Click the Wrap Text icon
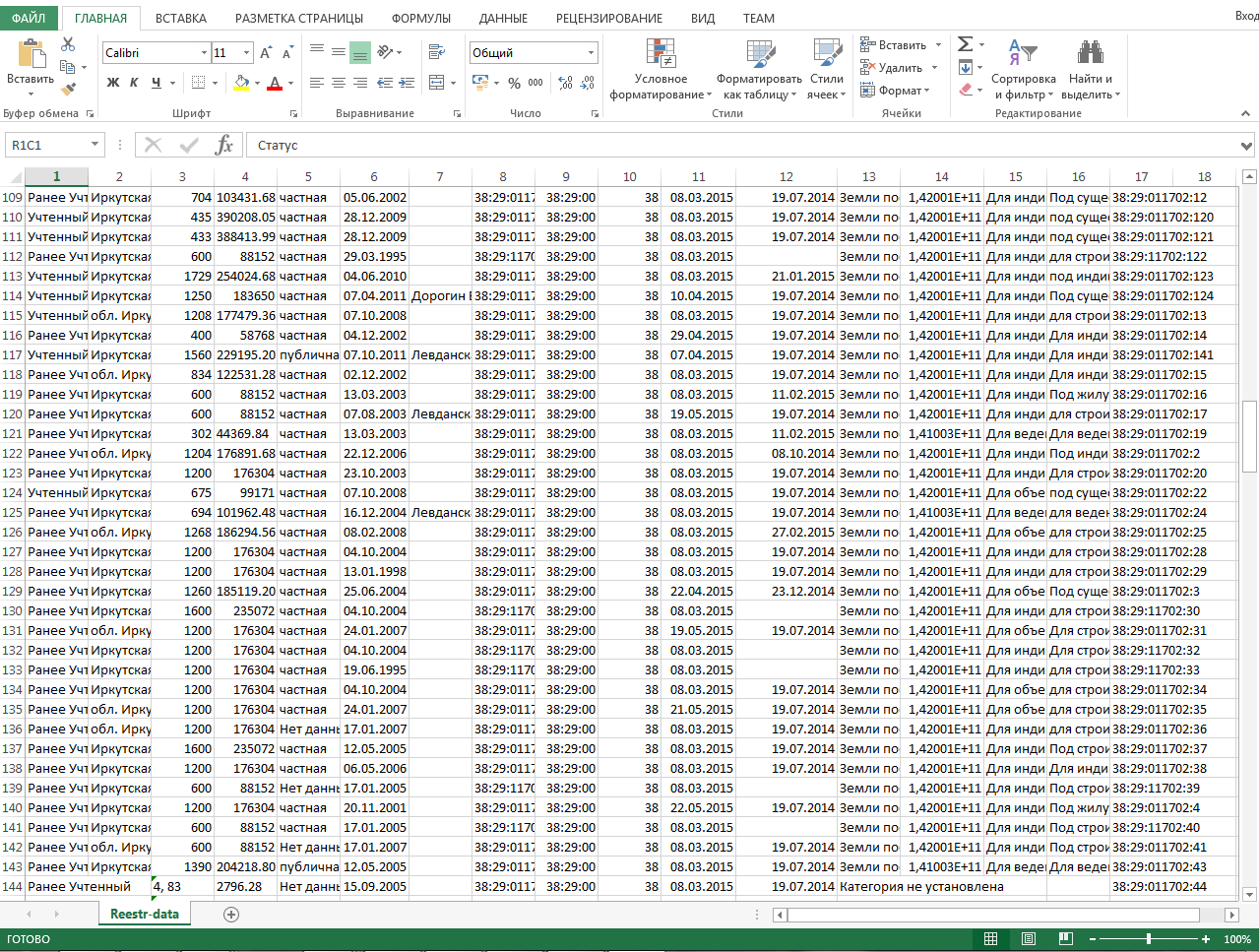The width and height of the screenshot is (1259, 952). coord(435,52)
